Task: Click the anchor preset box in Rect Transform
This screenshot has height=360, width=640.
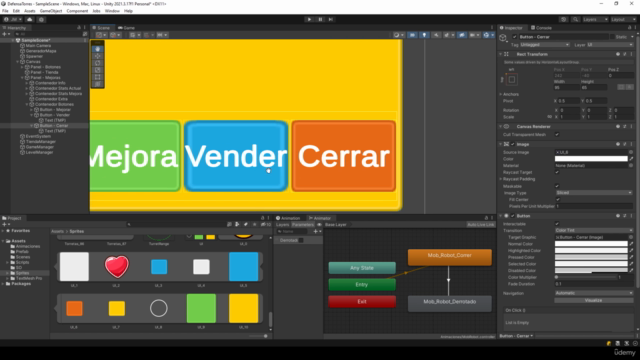Action: tap(512, 79)
